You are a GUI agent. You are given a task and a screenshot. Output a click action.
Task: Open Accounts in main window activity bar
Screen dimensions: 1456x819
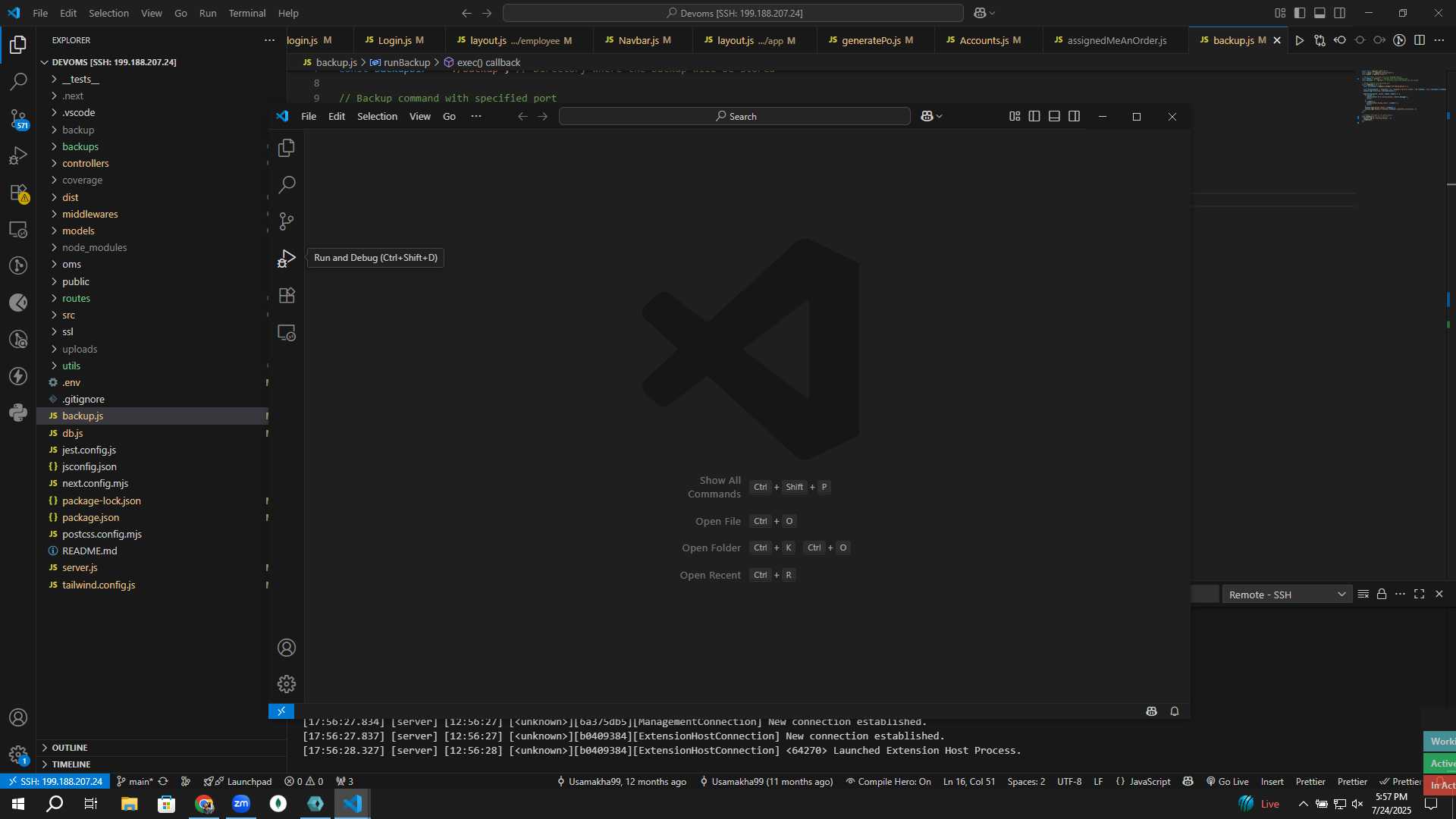click(x=18, y=717)
